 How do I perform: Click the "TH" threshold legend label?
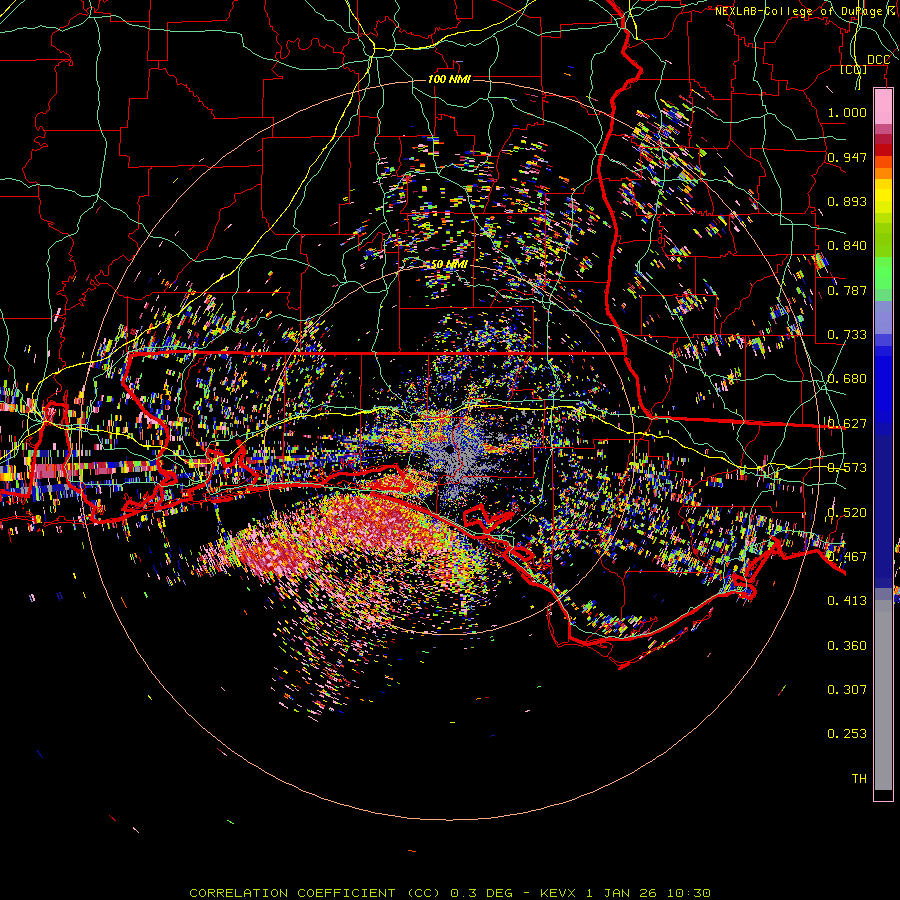coord(859,779)
